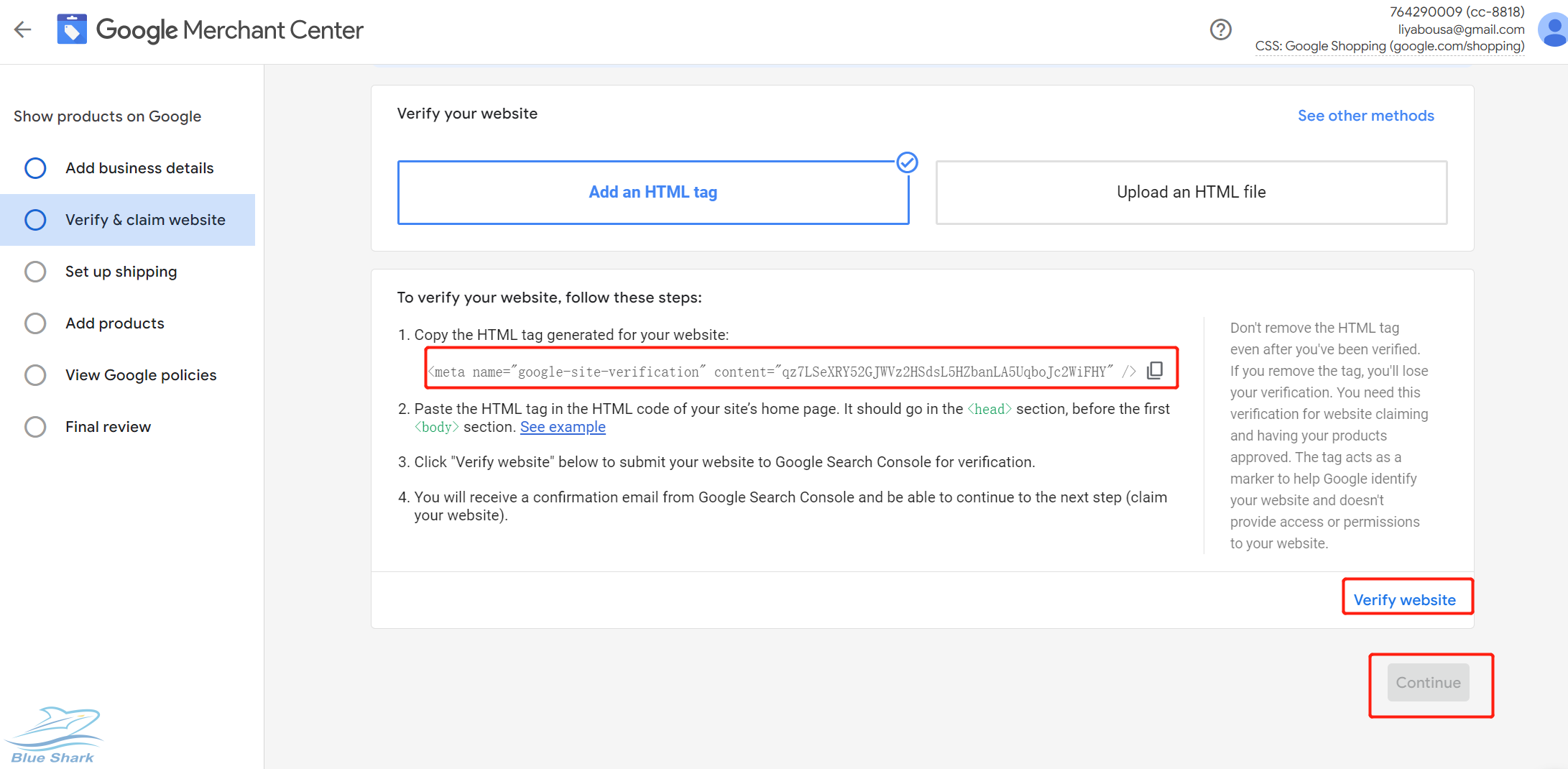Open Verify & claim website in sidebar
The height and width of the screenshot is (769, 1568).
click(128, 220)
